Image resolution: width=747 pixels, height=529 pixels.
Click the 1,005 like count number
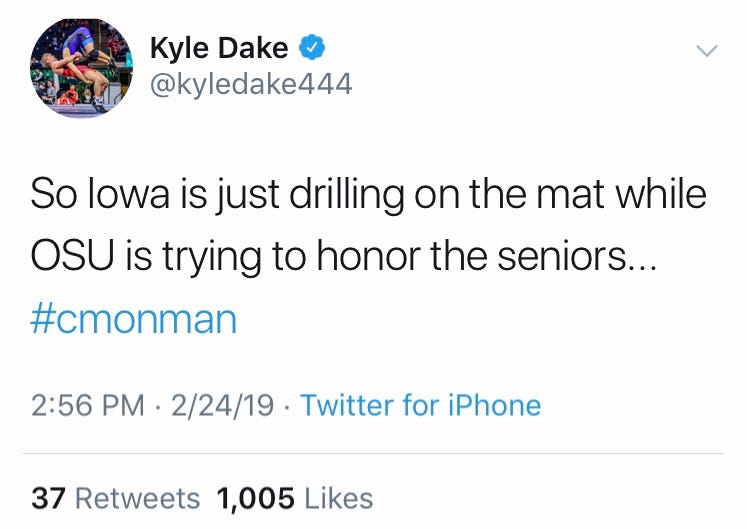(255, 498)
